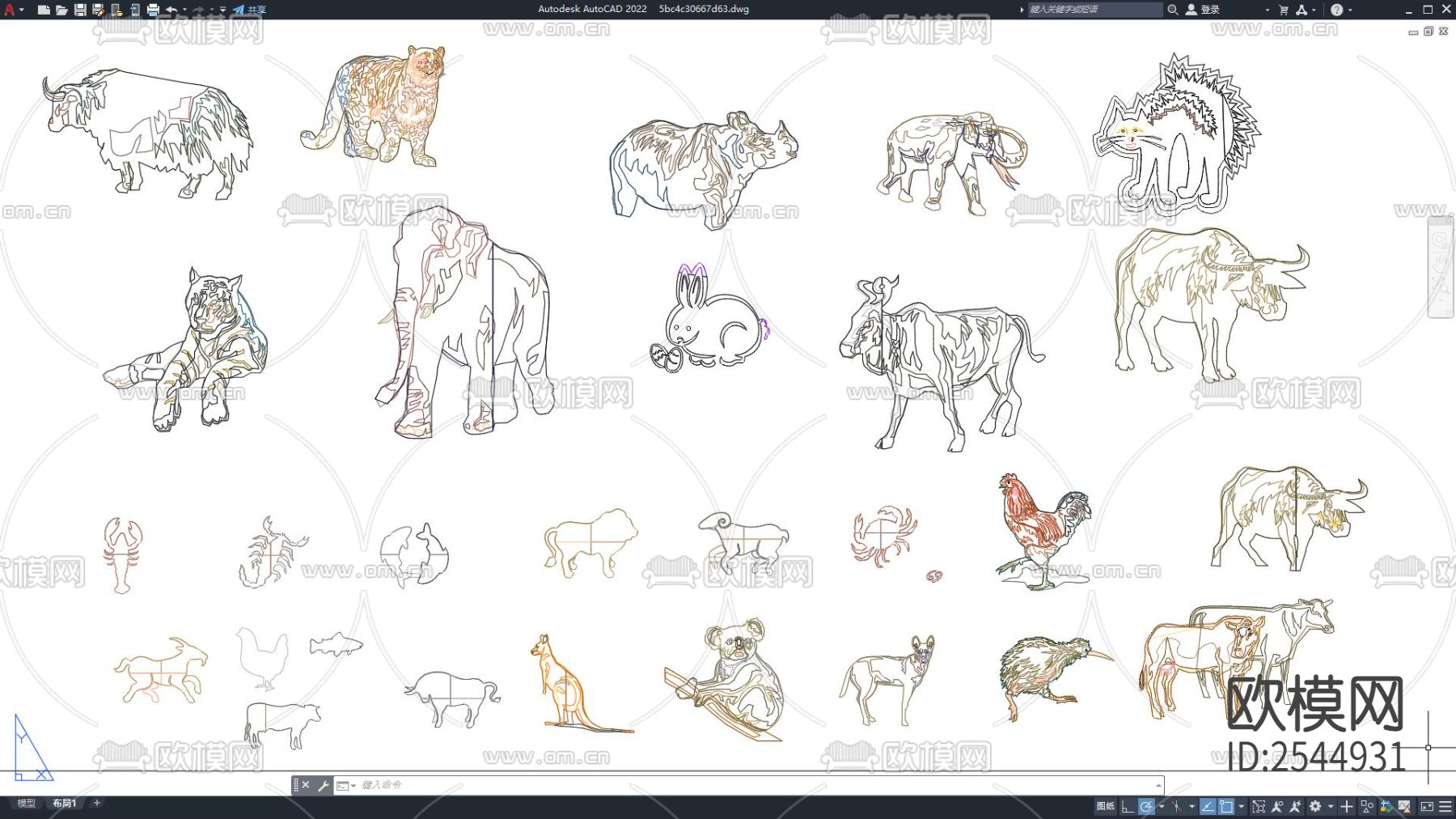
Task: Select the koala on branch drawing
Action: [725, 680]
